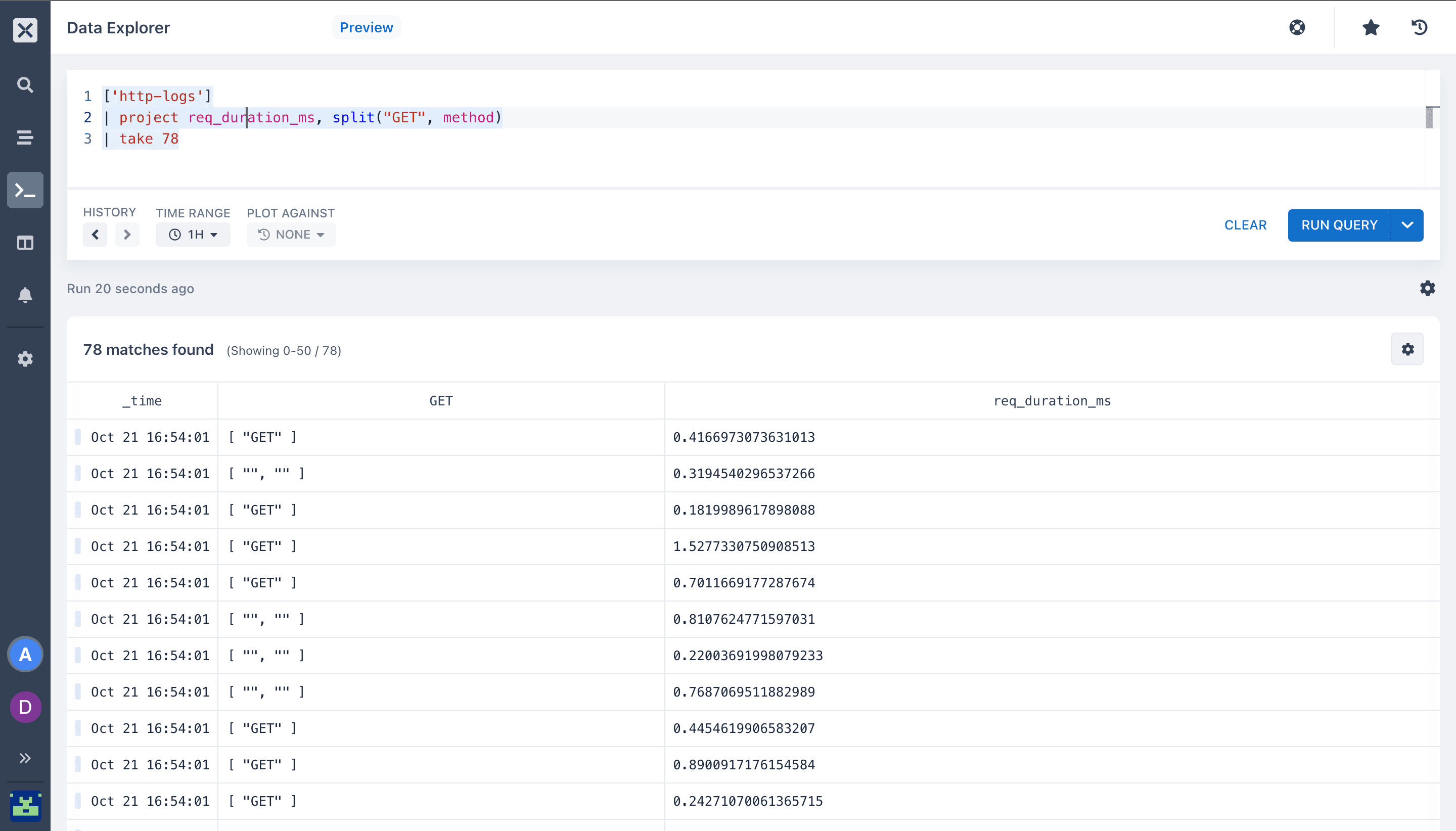
Task: Select the Data Explorer terminal icon
Action: [x=25, y=190]
